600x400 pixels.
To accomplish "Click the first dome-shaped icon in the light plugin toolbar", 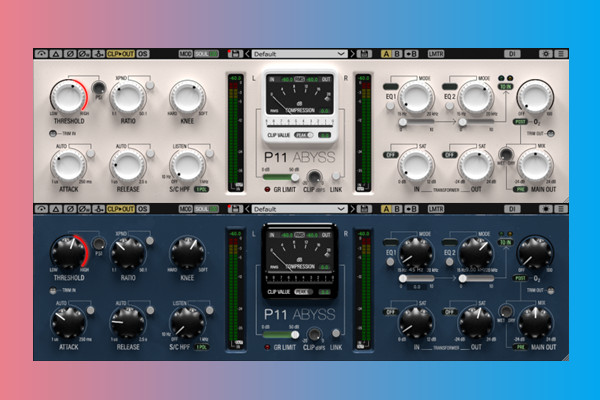I will 41,54.
